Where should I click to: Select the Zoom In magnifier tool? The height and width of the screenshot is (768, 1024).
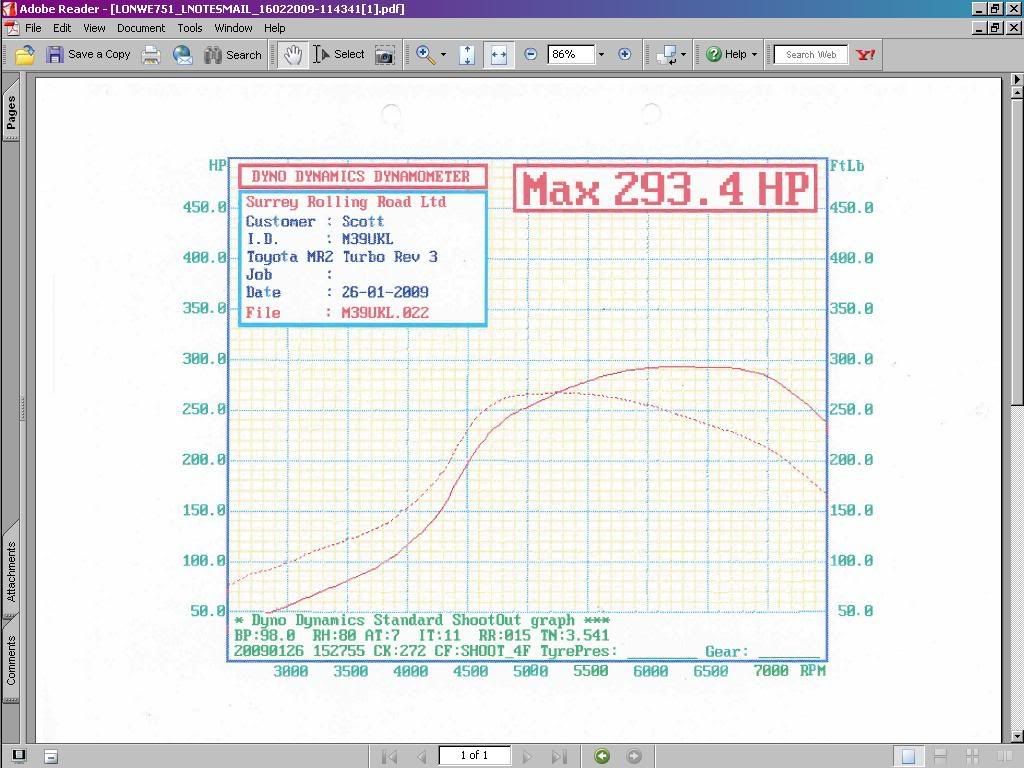[426, 55]
